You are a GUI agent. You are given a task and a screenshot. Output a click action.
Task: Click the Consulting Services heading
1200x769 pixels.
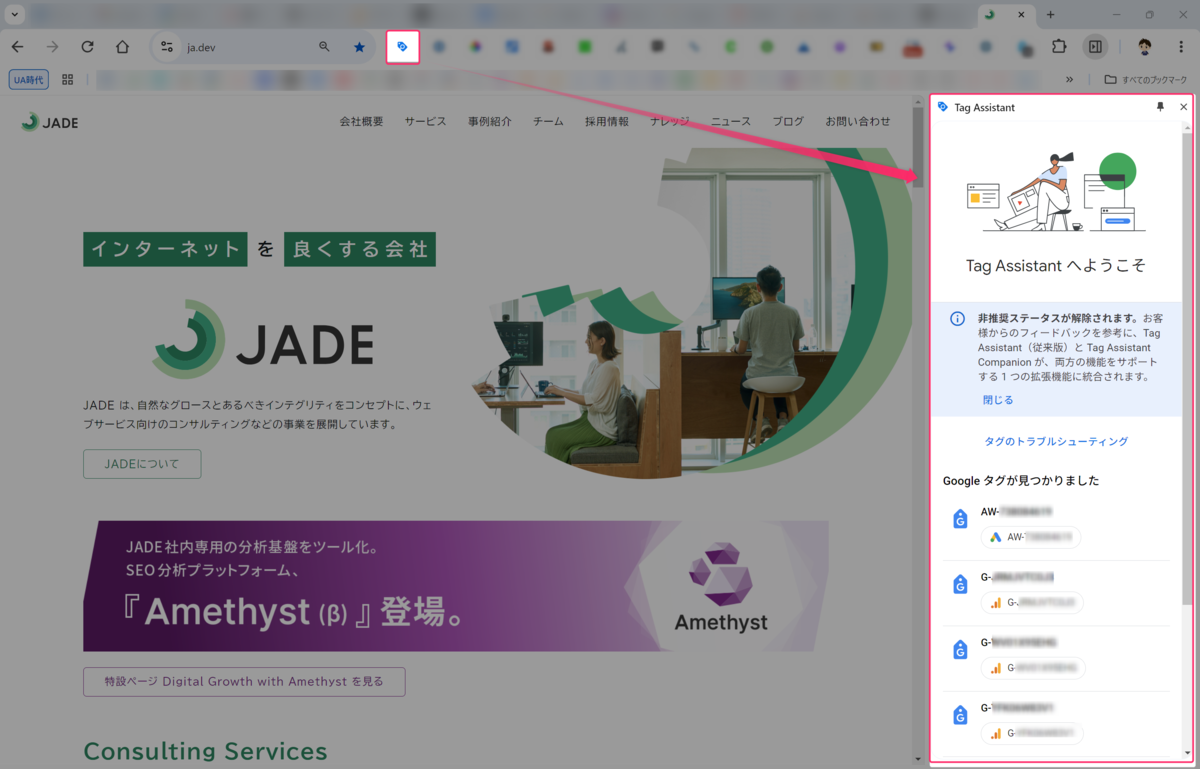pos(205,751)
